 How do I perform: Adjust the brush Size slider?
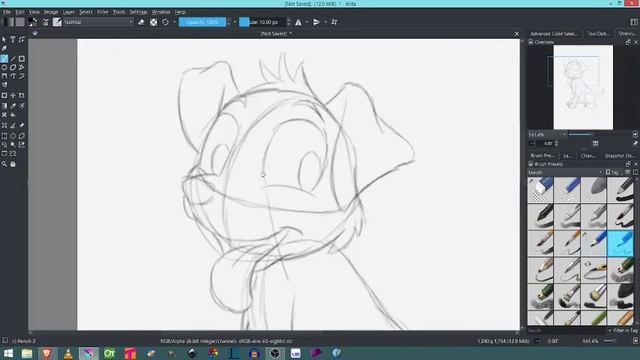(x=262, y=22)
